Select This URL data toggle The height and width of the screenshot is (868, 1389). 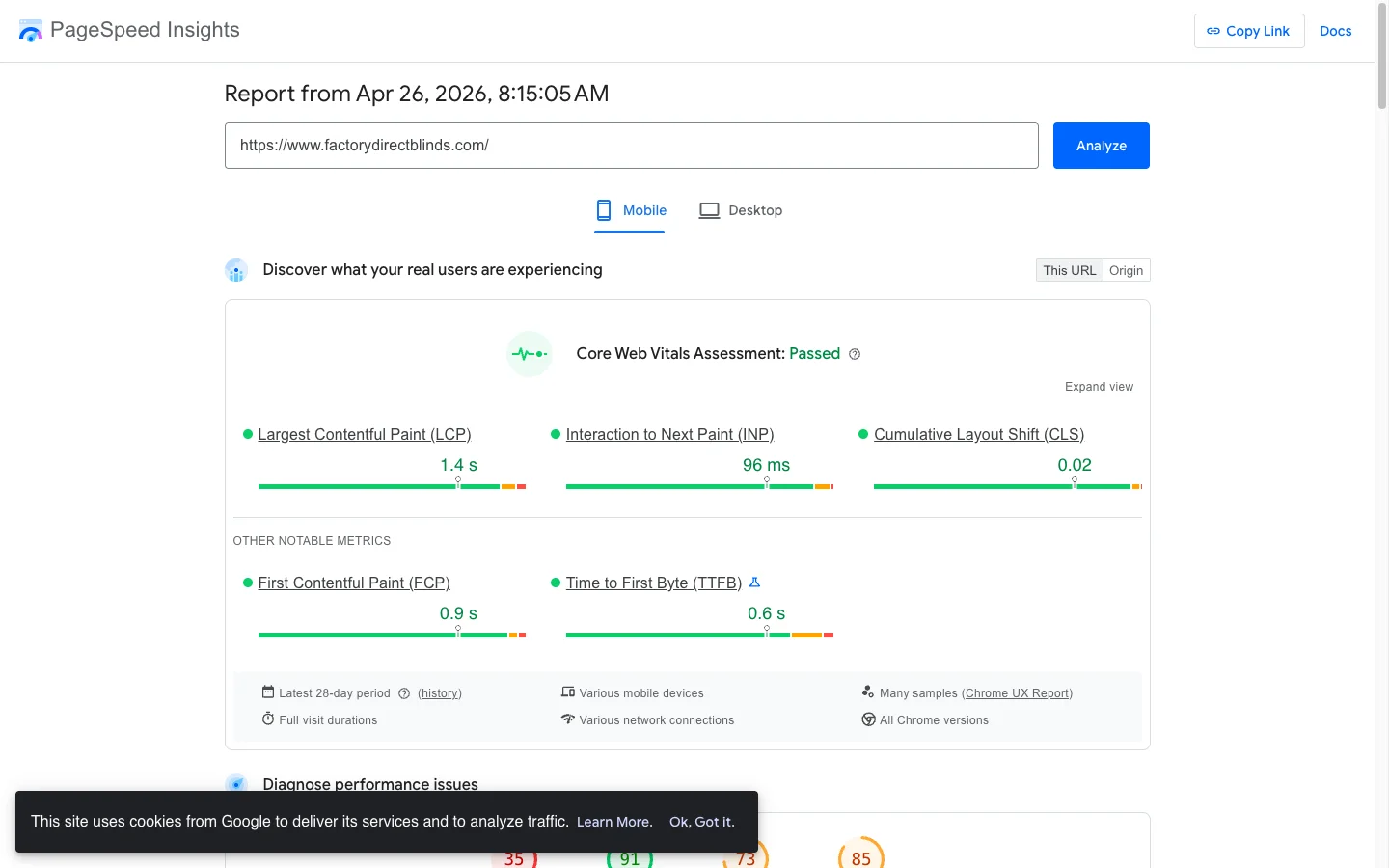coord(1070,270)
